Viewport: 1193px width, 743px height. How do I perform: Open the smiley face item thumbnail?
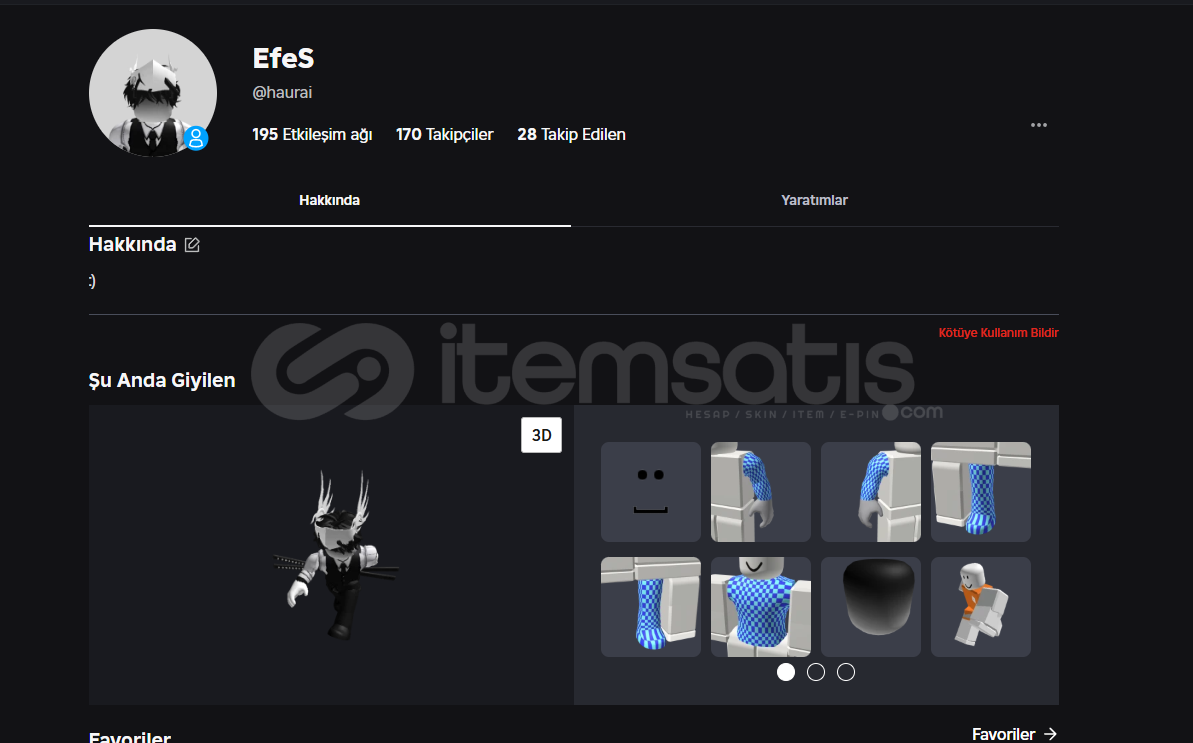click(651, 492)
